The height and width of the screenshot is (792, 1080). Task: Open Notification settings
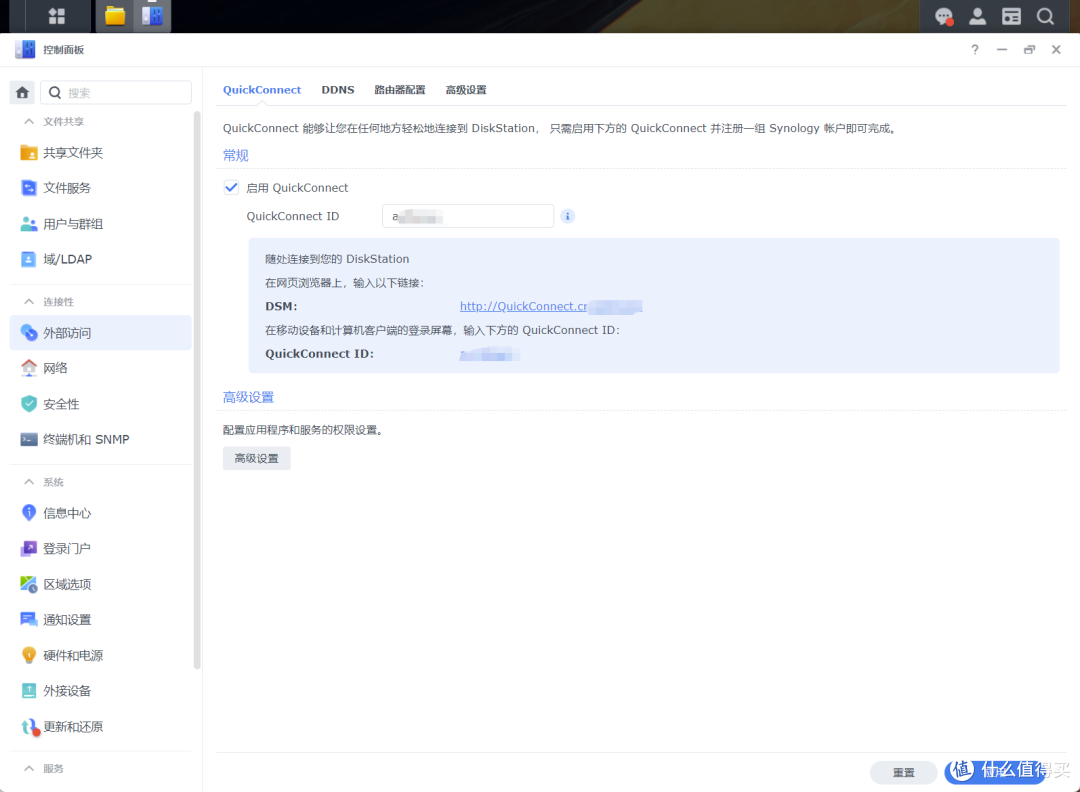point(101,620)
